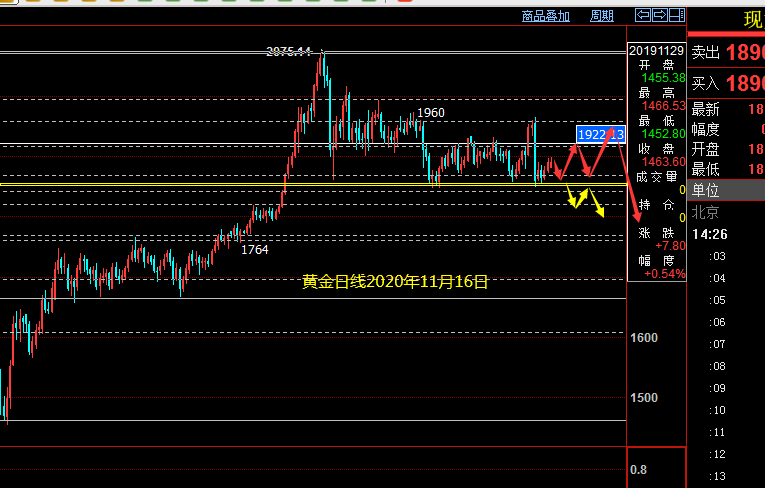Select the change value +7.80
Screen dimensions: 765x488
670,245
